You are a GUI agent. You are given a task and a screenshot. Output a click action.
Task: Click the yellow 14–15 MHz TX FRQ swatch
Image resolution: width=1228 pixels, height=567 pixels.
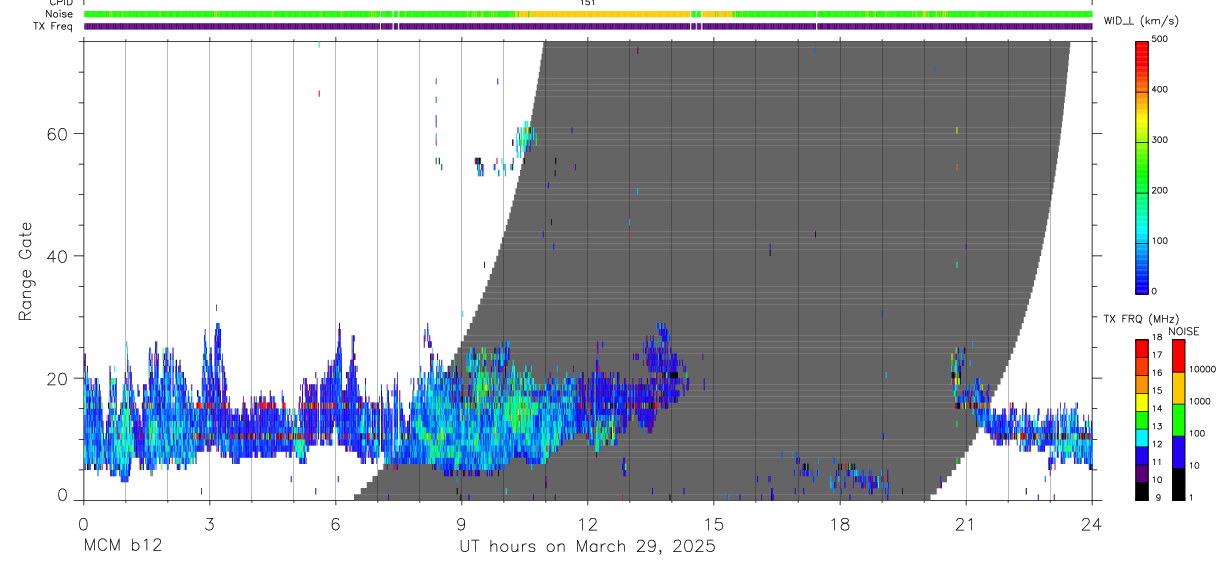tap(1142, 400)
